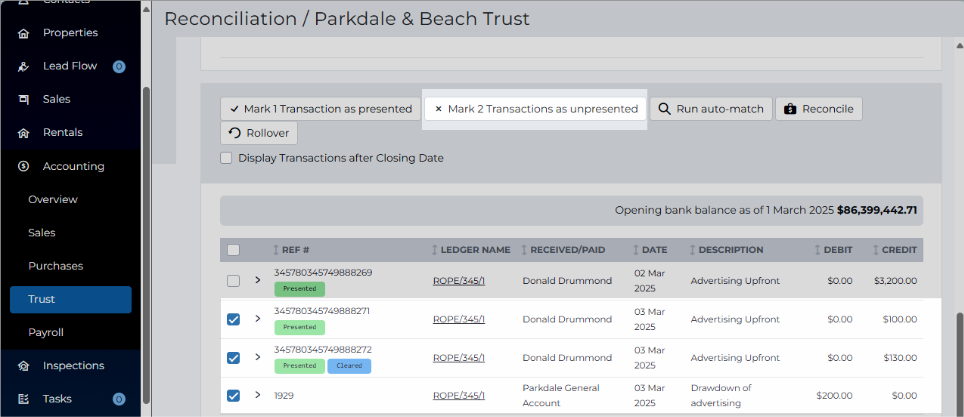Open ROPE/345/1 ledger link in 888269 row
964x417 pixels.
[x=459, y=280]
